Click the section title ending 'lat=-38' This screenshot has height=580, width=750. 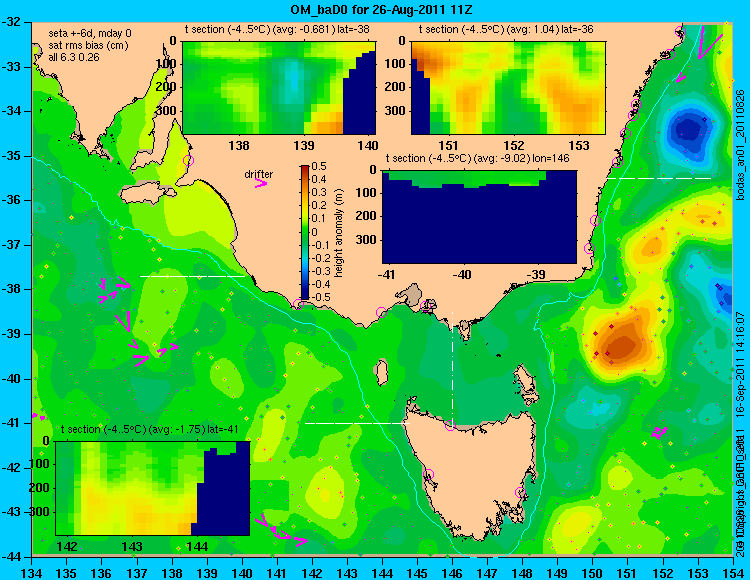tap(277, 29)
